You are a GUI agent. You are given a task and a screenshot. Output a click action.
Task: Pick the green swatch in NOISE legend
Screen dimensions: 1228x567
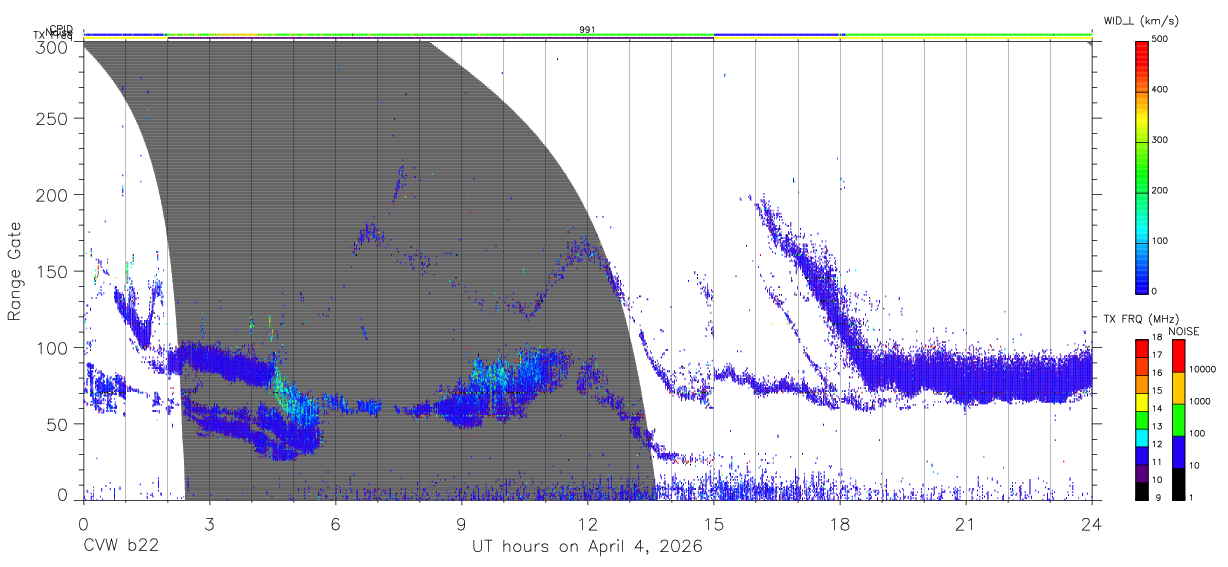pyautogui.click(x=1178, y=419)
